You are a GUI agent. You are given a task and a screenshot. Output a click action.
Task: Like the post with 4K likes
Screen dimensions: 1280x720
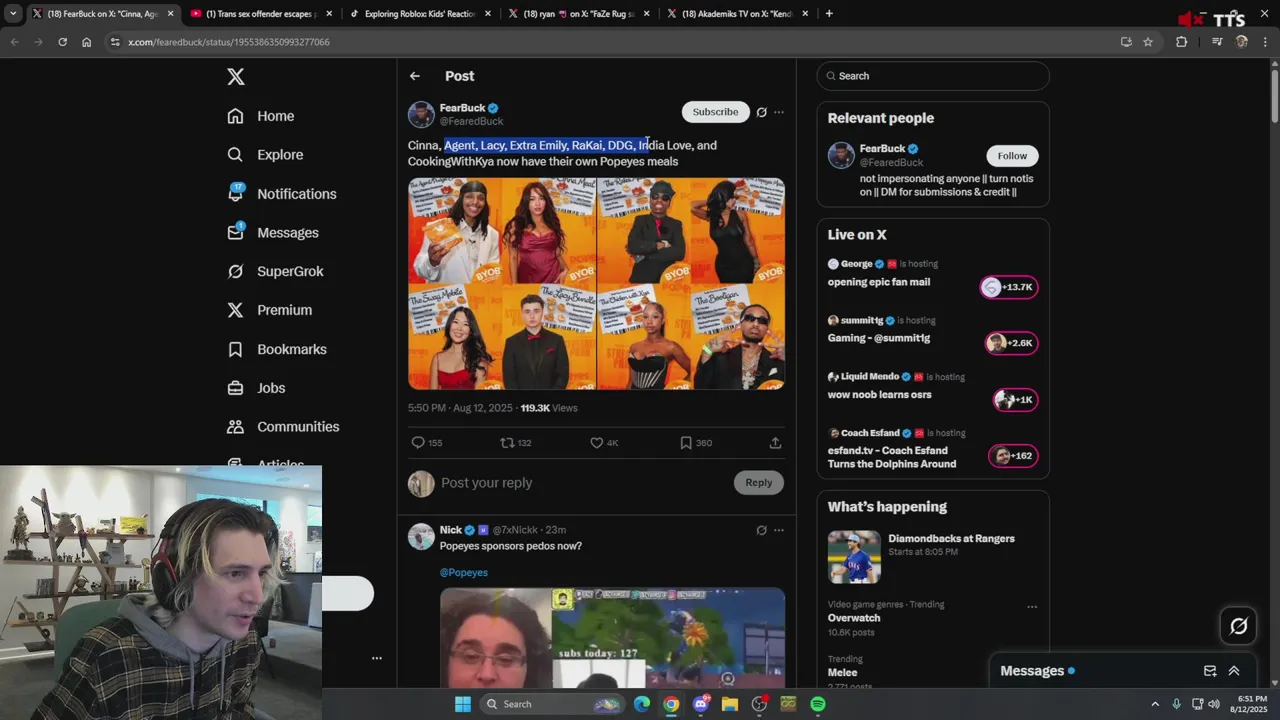pos(604,442)
